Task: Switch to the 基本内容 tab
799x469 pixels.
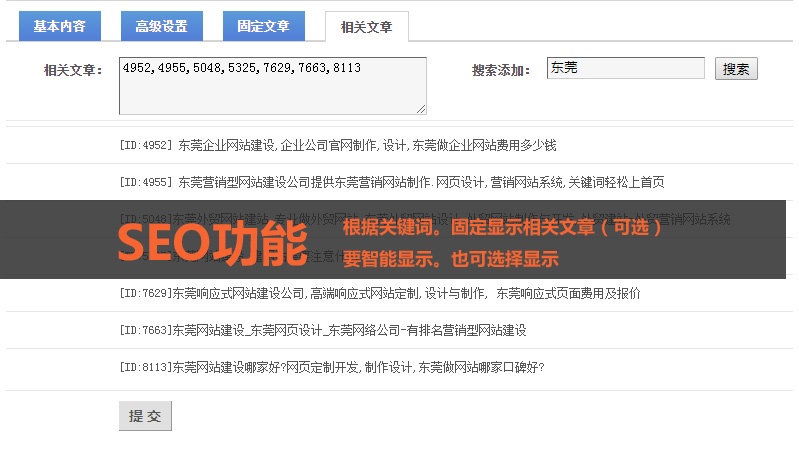Action: 60,26
